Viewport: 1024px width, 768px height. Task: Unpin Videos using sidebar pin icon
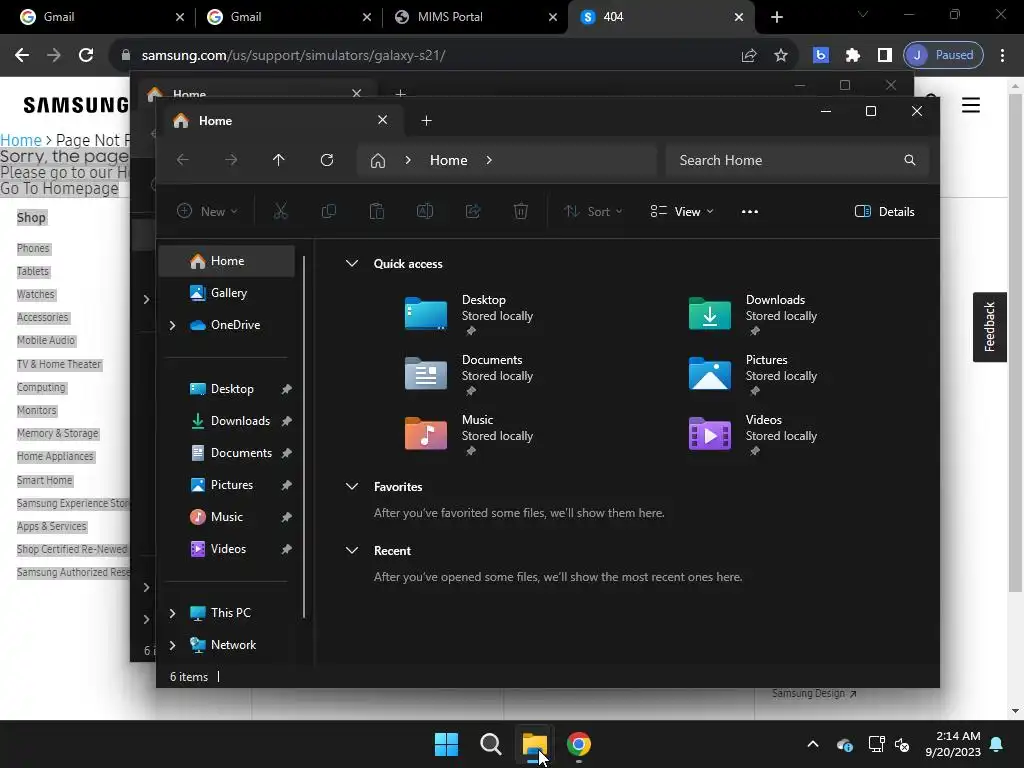[x=286, y=549]
